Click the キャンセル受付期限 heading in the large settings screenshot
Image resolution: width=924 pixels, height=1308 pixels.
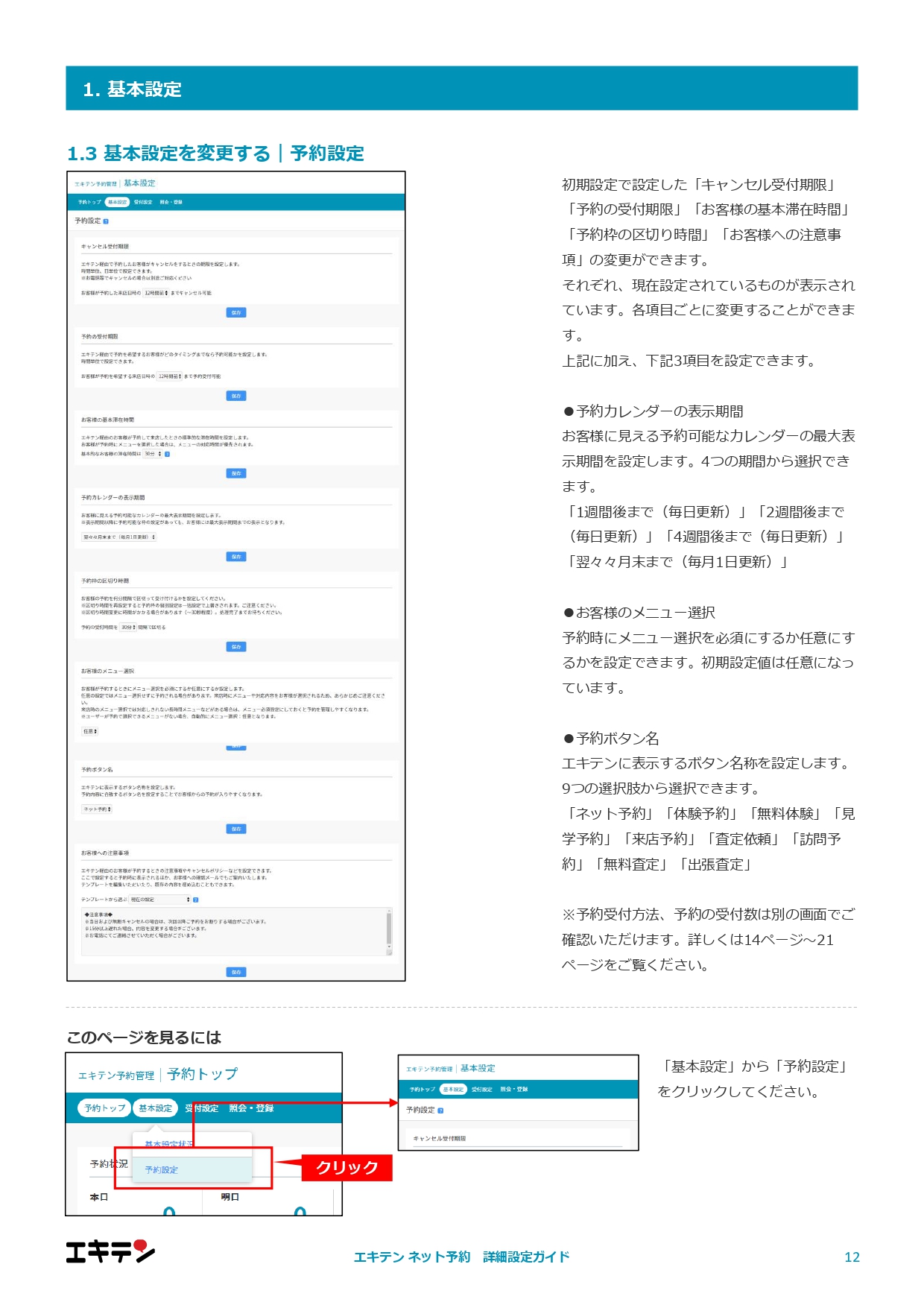click(105, 247)
